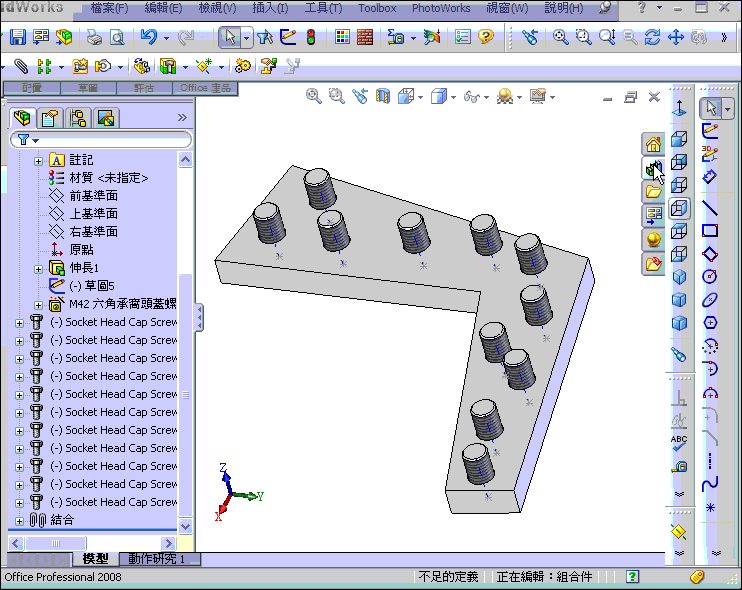The width and height of the screenshot is (742, 590).
Task: Open the 插入(I) menu
Action: [270, 8]
